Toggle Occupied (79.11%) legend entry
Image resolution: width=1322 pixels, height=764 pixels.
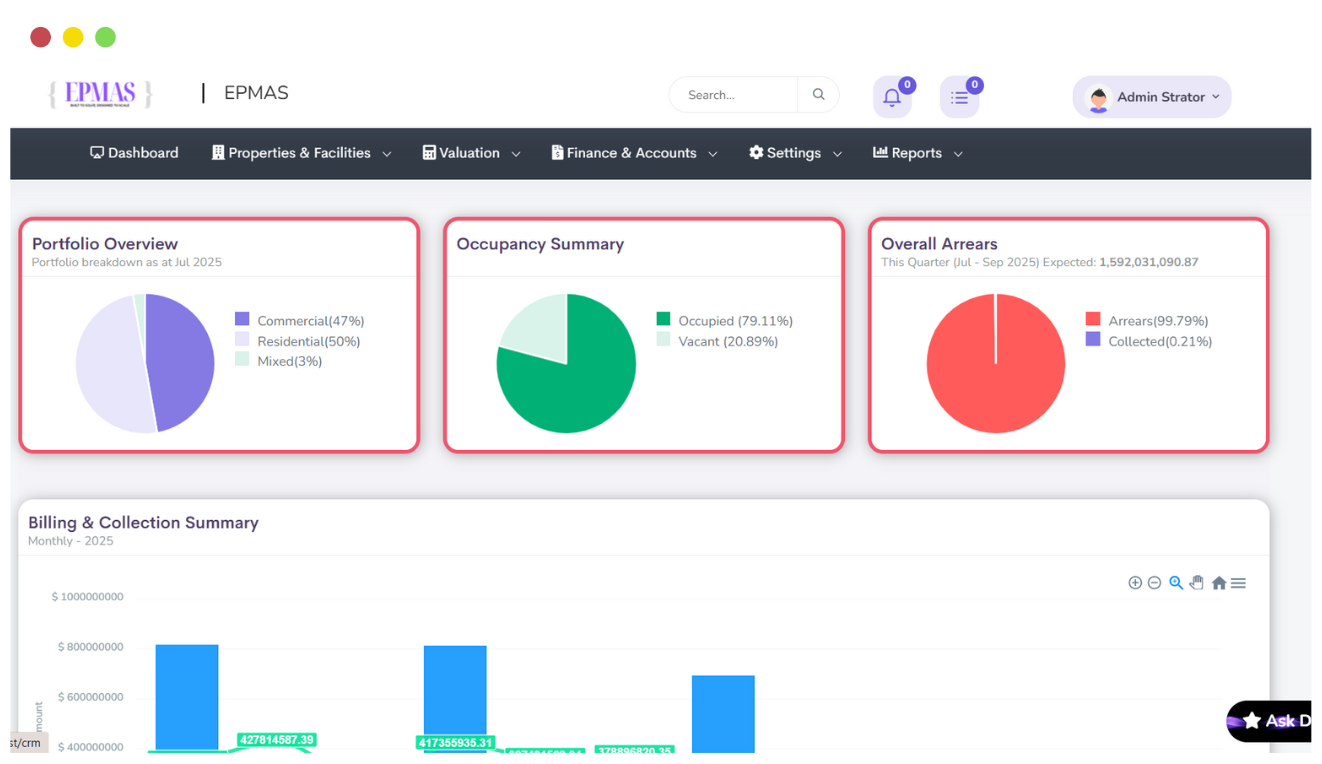click(x=724, y=321)
